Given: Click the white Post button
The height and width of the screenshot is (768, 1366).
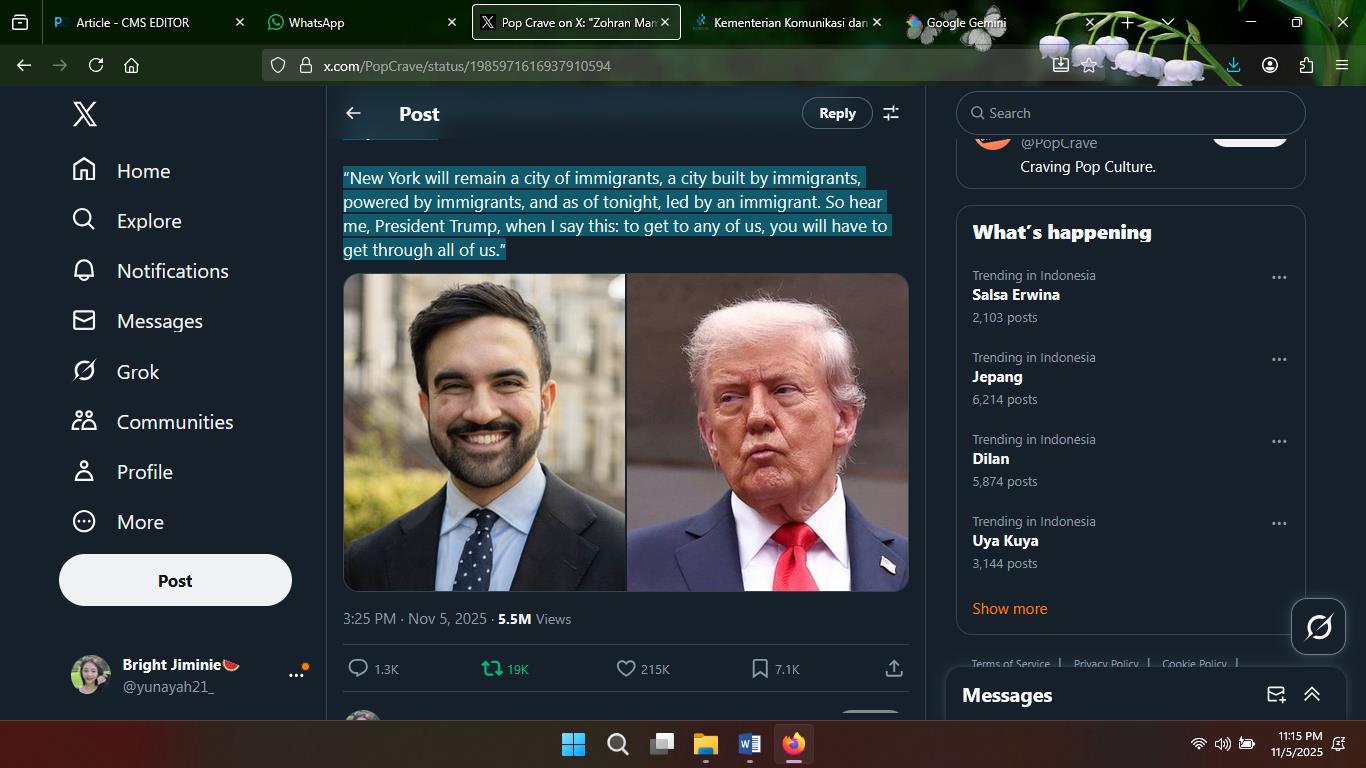Looking at the screenshot, I should click(x=175, y=580).
